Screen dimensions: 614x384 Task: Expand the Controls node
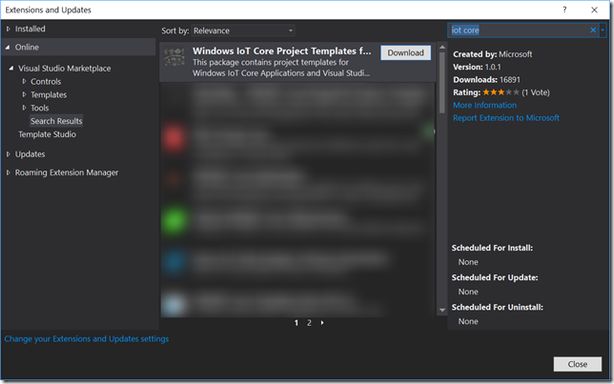(24, 81)
